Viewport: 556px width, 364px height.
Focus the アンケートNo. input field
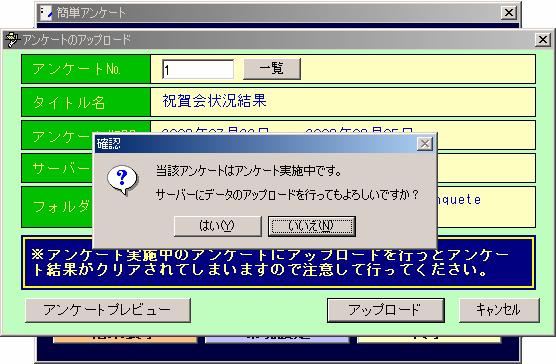coord(198,69)
